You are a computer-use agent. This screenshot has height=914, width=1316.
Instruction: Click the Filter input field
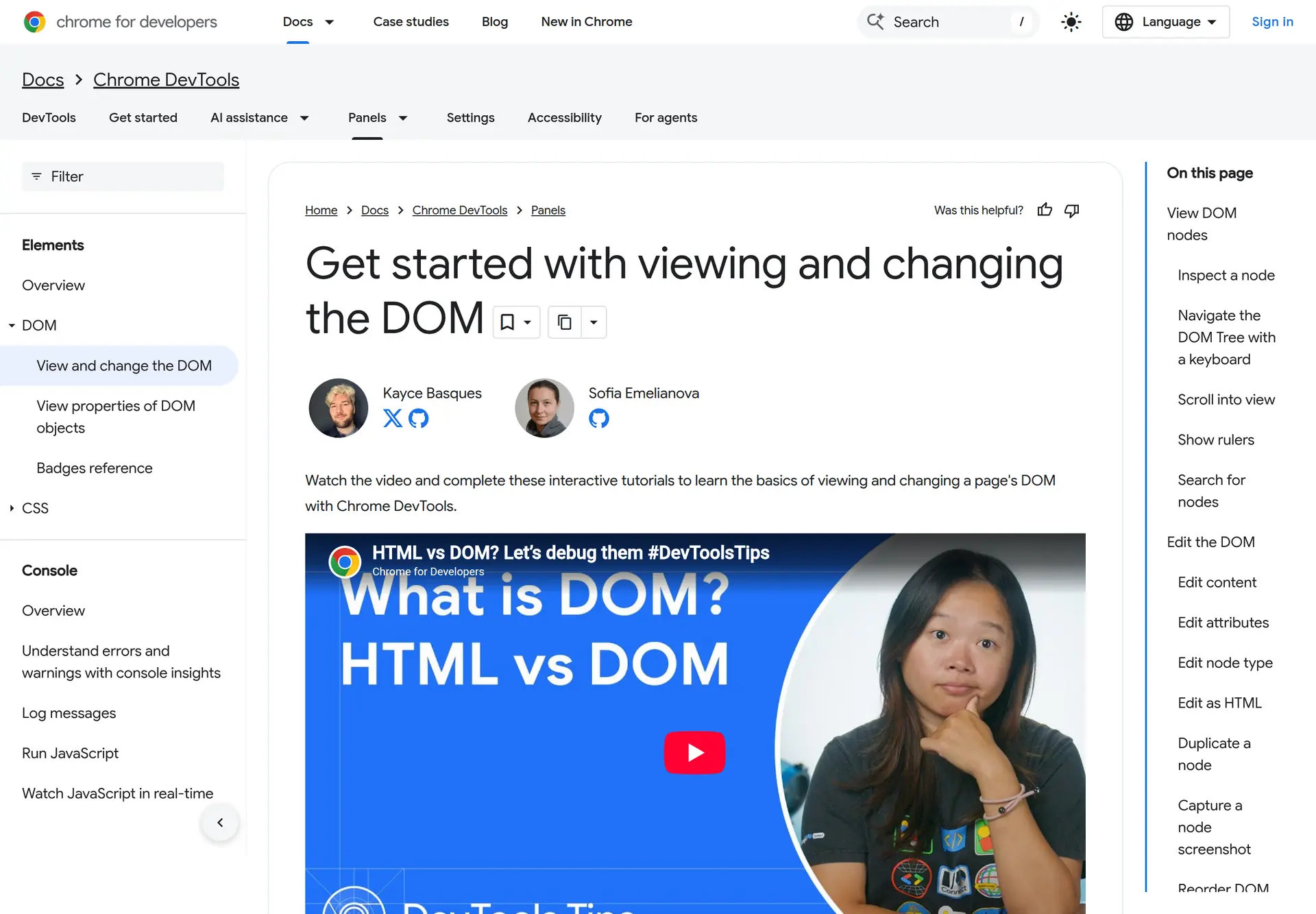coord(123,177)
